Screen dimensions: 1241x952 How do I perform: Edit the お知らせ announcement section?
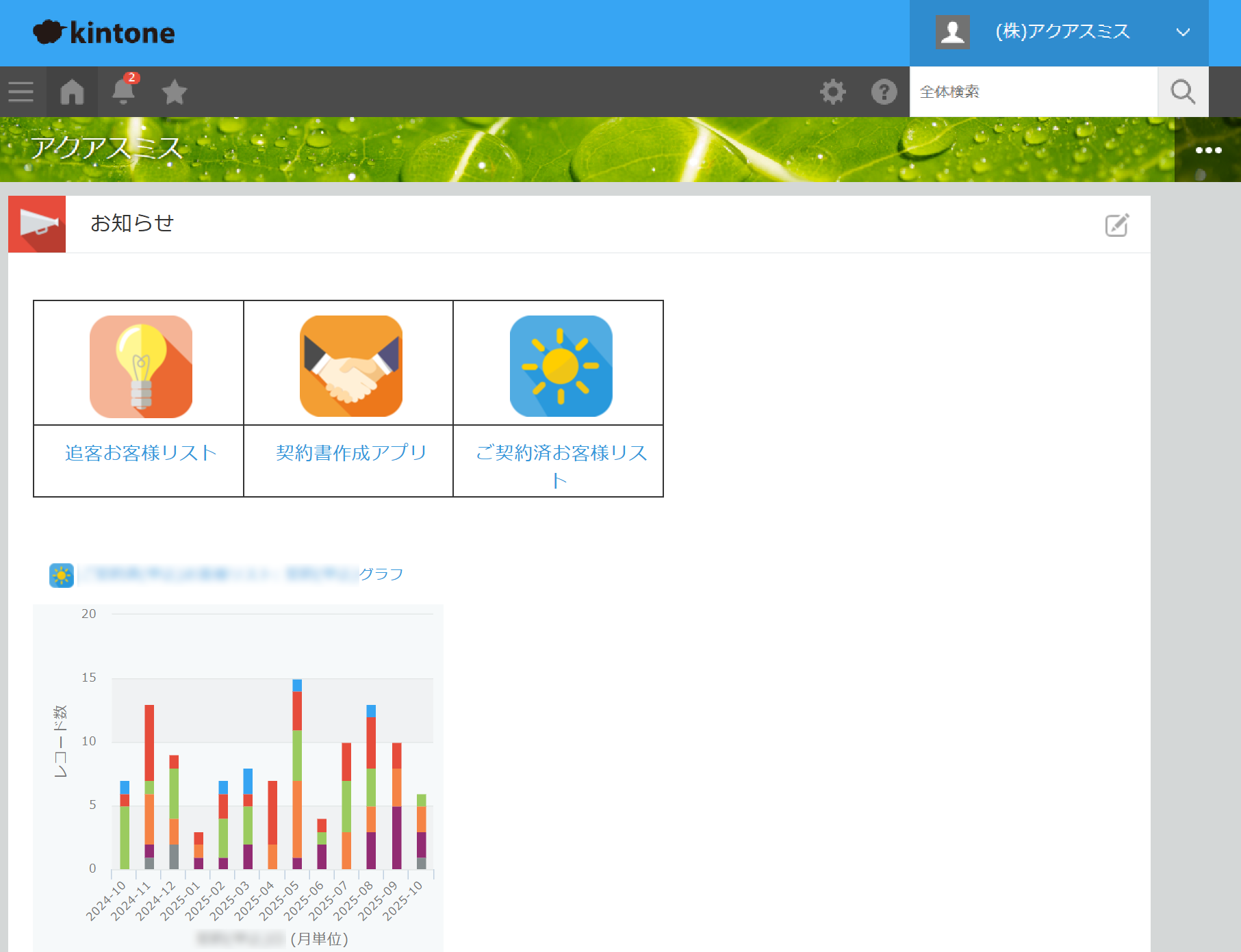click(1116, 224)
